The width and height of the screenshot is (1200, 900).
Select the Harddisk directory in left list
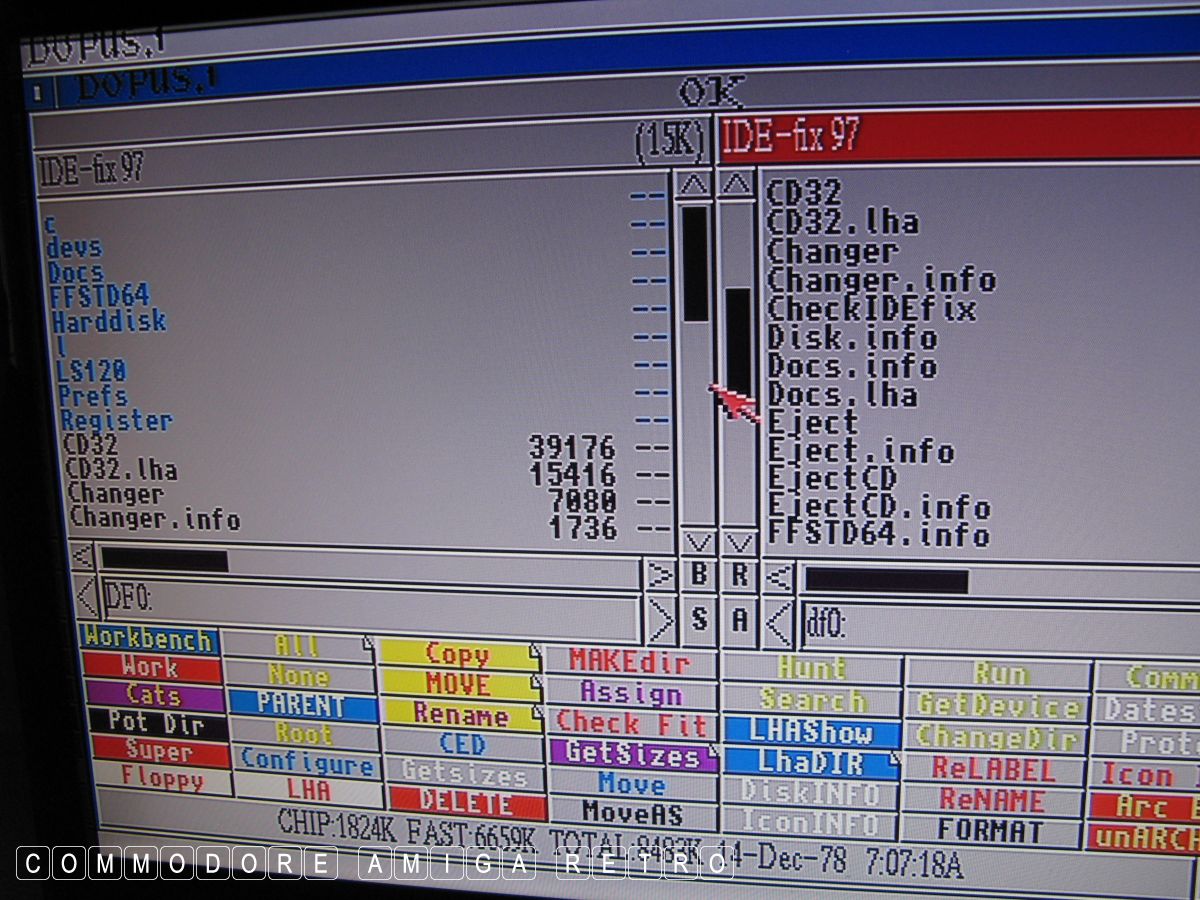tap(110, 322)
